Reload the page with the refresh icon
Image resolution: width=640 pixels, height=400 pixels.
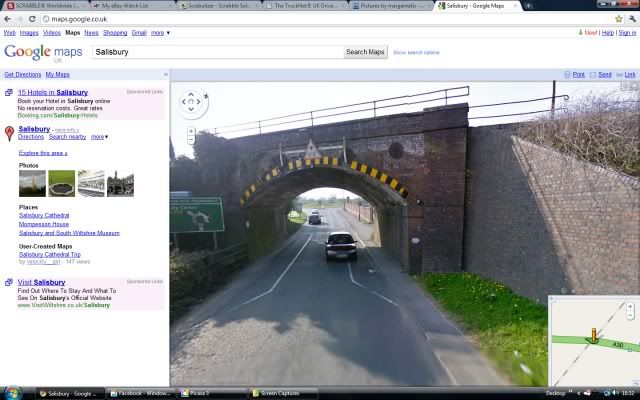click(32, 19)
